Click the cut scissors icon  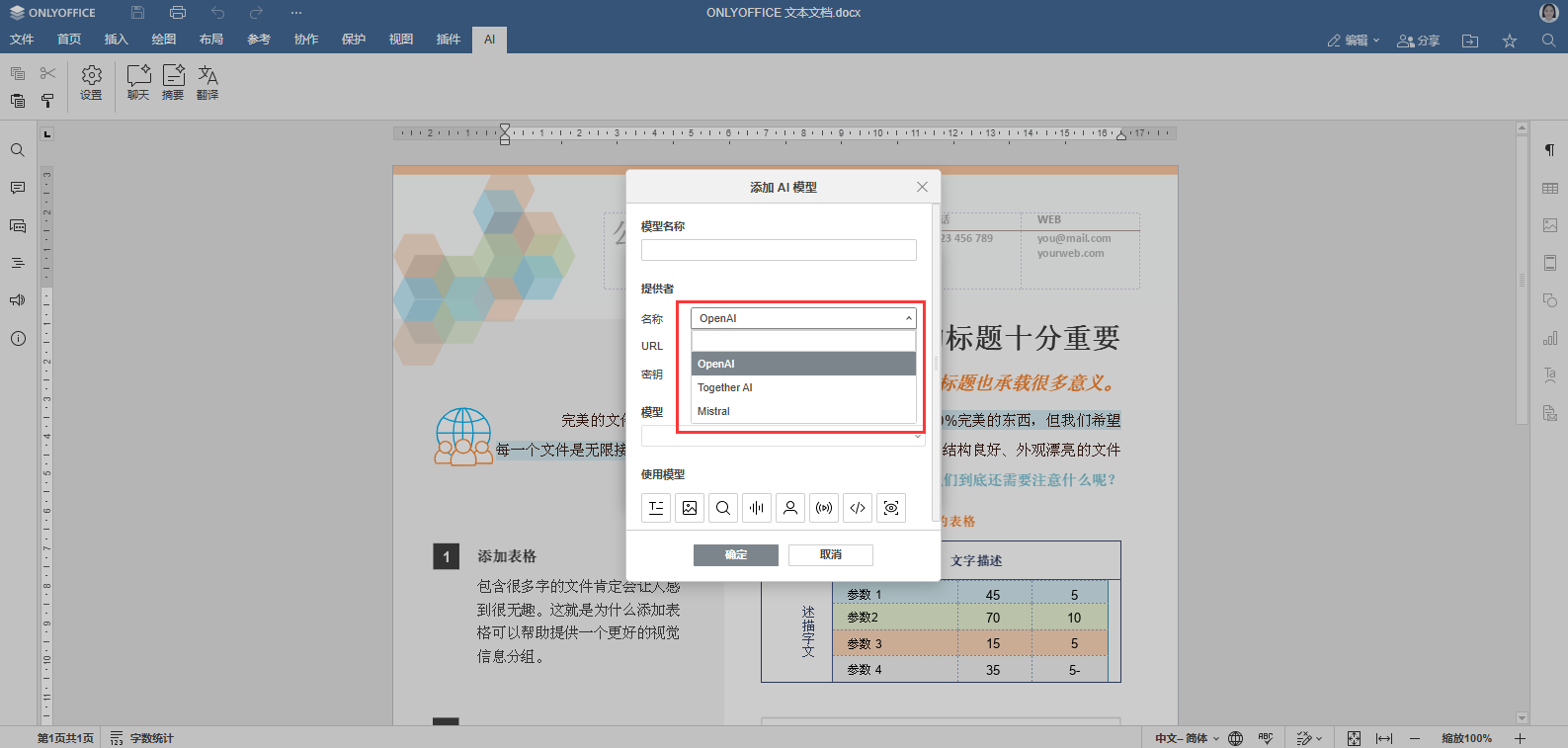(x=47, y=73)
